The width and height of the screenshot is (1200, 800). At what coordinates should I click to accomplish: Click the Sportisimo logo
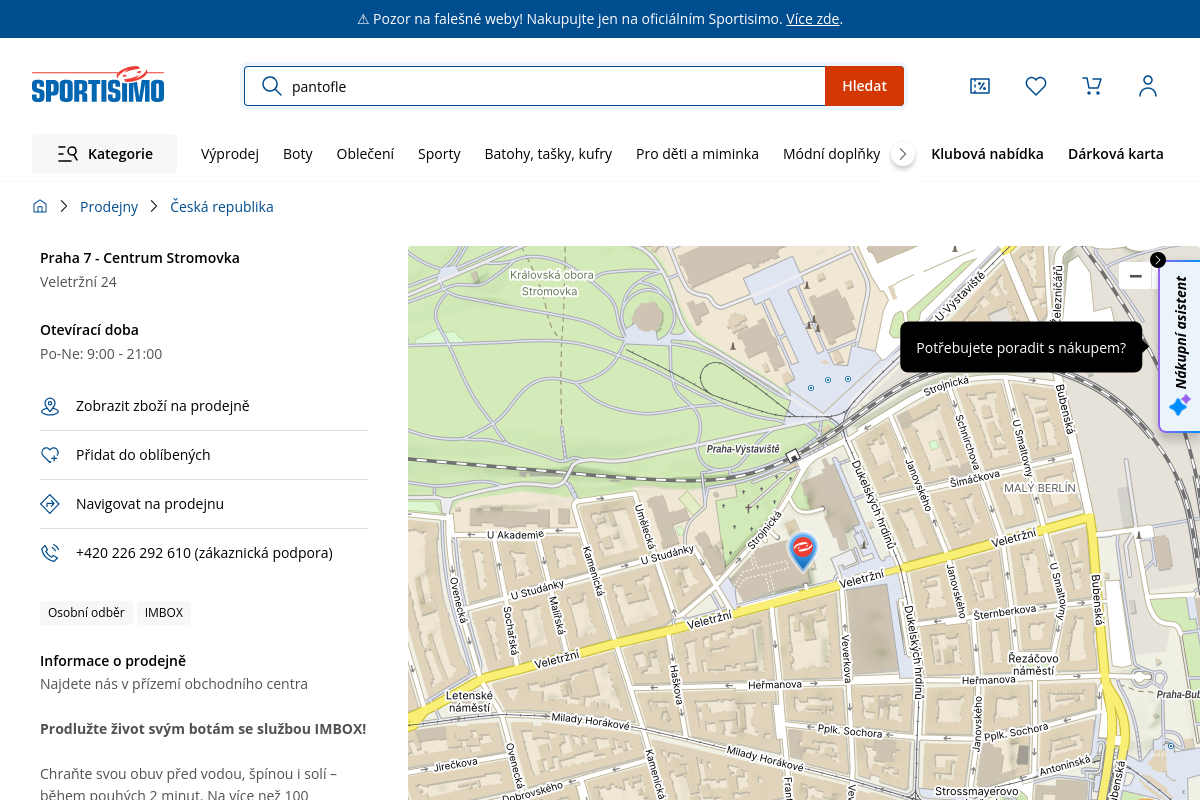pyautogui.click(x=98, y=85)
